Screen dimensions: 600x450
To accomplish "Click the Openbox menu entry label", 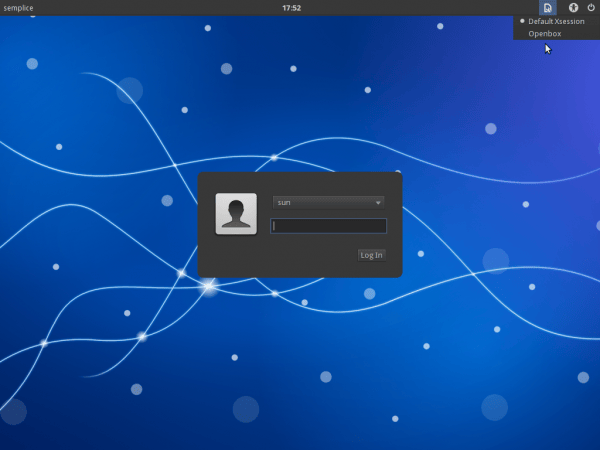I will point(545,34).
